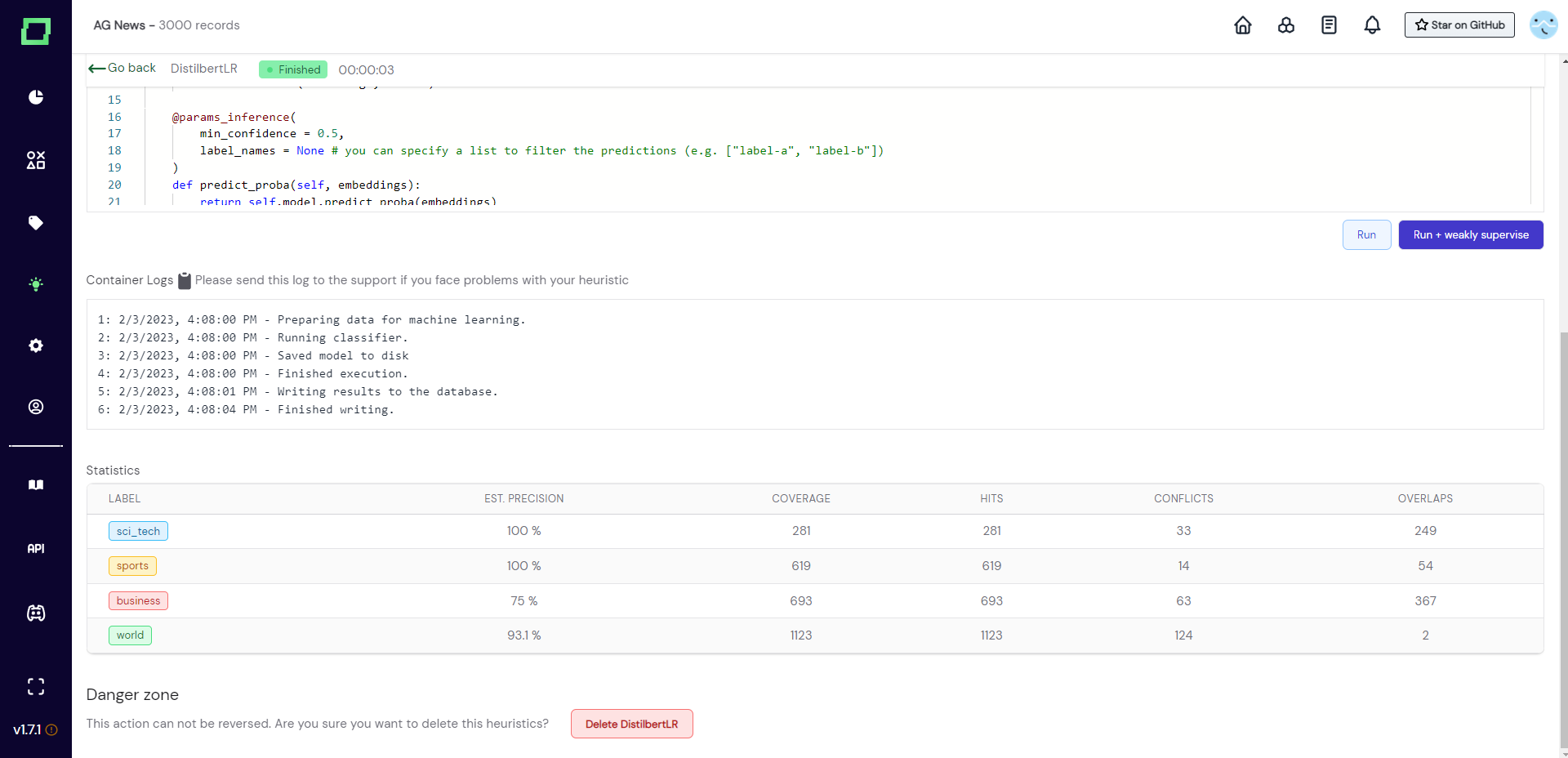Click sports coverage value 619
Screen dimensions: 1568x758
point(801,566)
